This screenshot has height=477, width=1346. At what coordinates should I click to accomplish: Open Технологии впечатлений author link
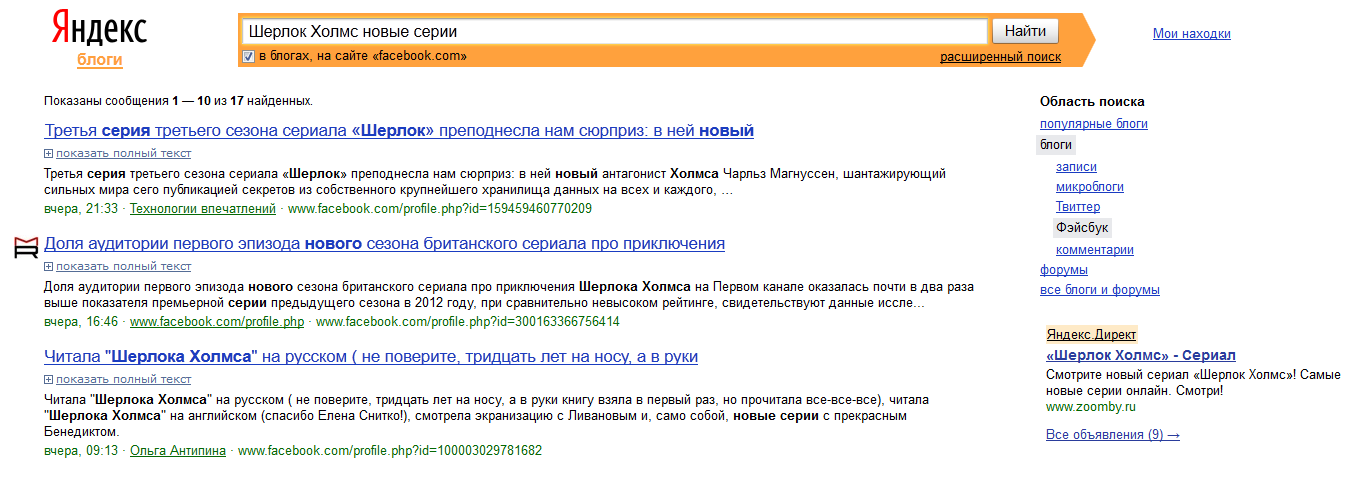click(203, 209)
